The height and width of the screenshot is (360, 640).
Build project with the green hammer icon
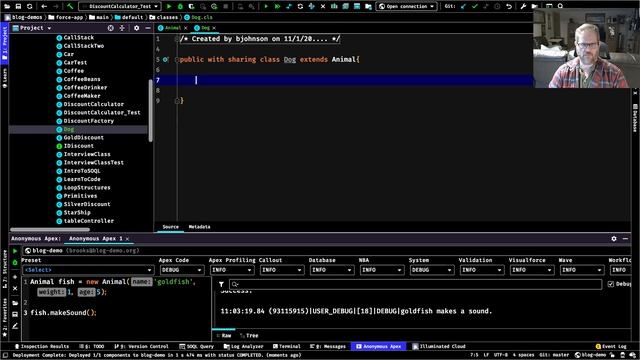[70, 6]
